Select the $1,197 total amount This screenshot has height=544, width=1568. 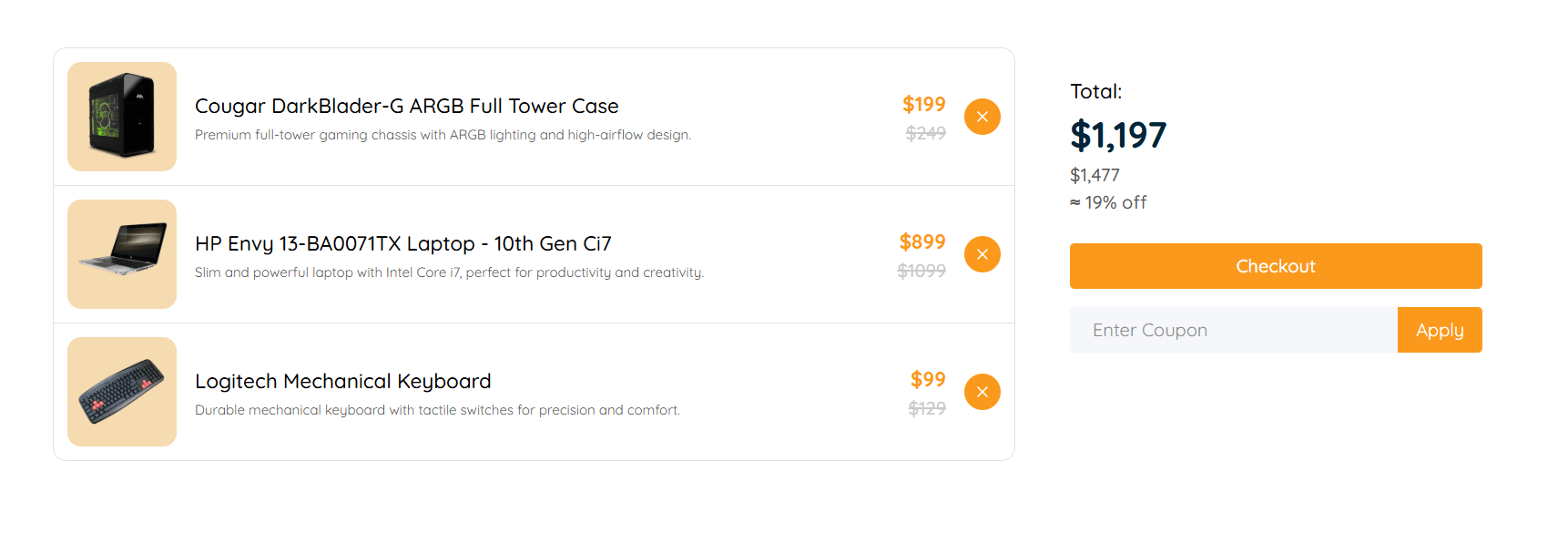point(1119,135)
